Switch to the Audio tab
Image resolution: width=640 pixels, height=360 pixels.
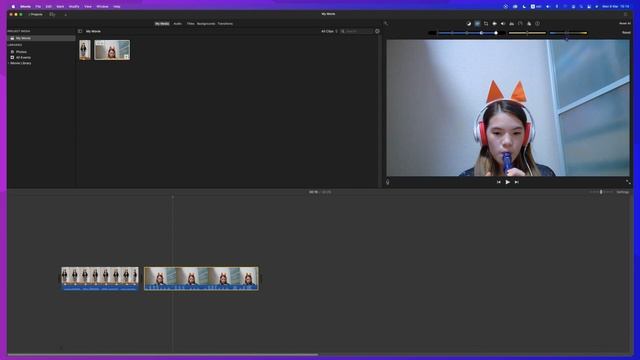[178, 24]
